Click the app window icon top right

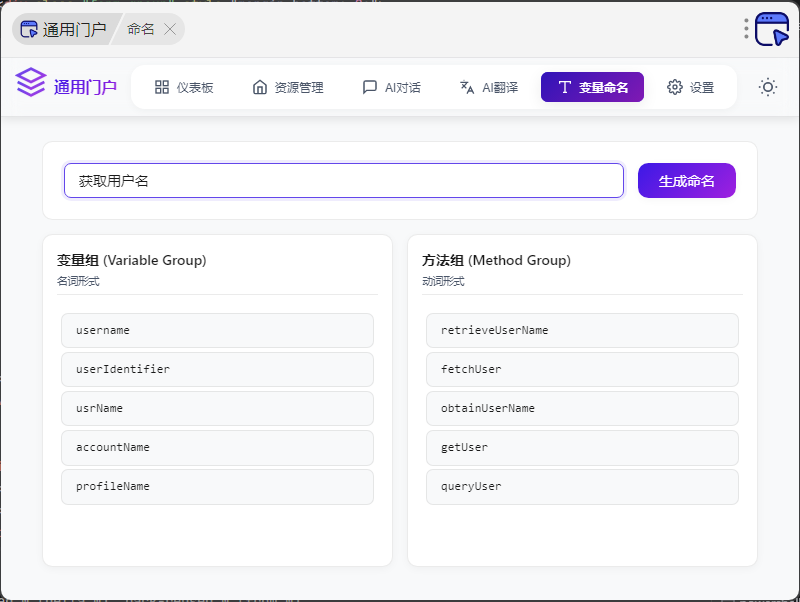coord(772,29)
